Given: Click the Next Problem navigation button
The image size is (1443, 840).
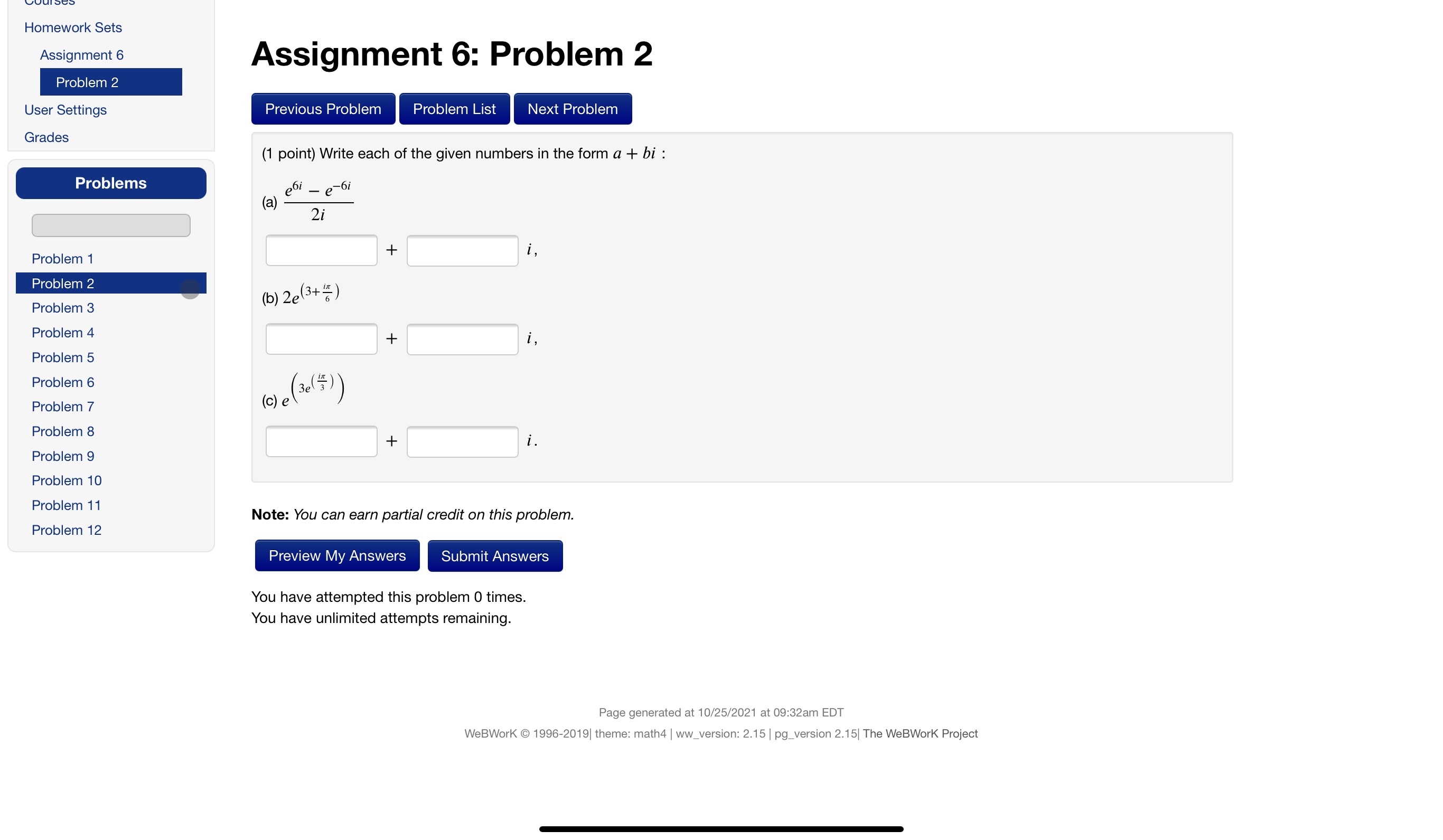Looking at the screenshot, I should [x=572, y=108].
